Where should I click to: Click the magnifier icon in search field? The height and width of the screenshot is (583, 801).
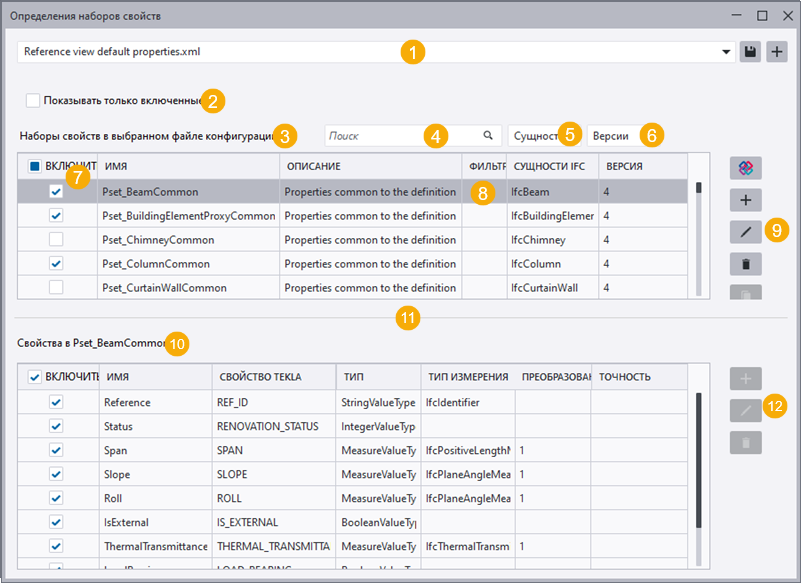488,135
